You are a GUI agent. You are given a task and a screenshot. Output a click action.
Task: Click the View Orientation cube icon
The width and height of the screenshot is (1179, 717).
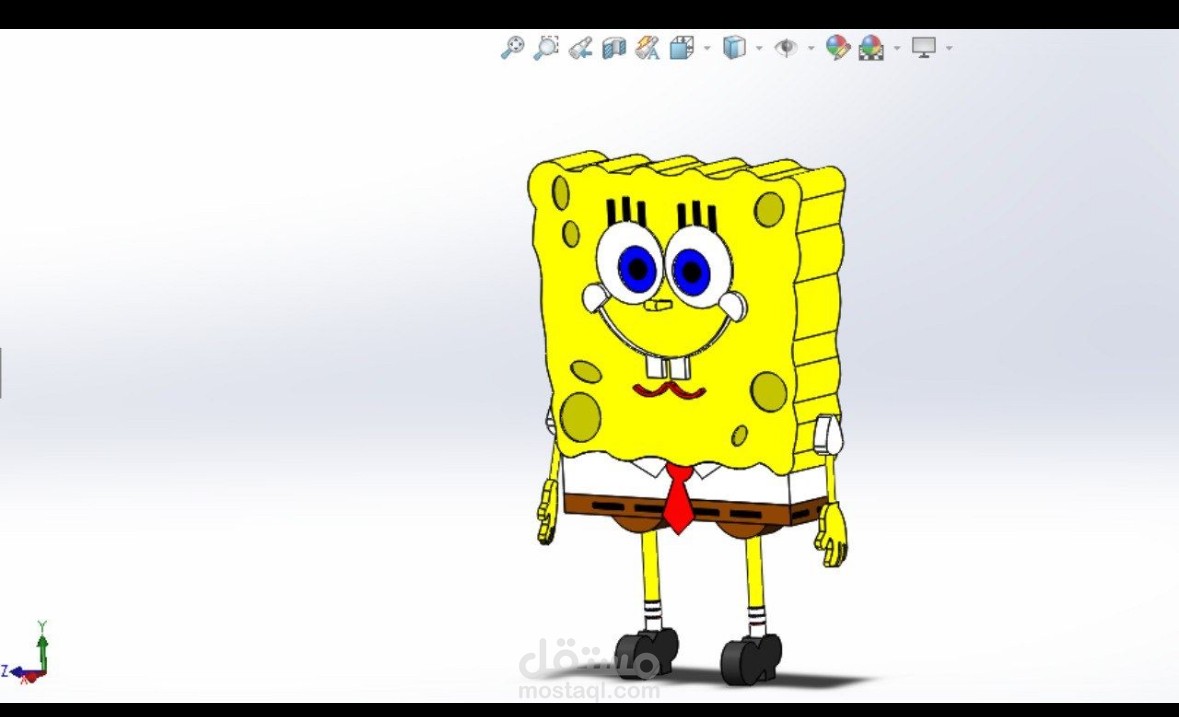(x=681, y=48)
